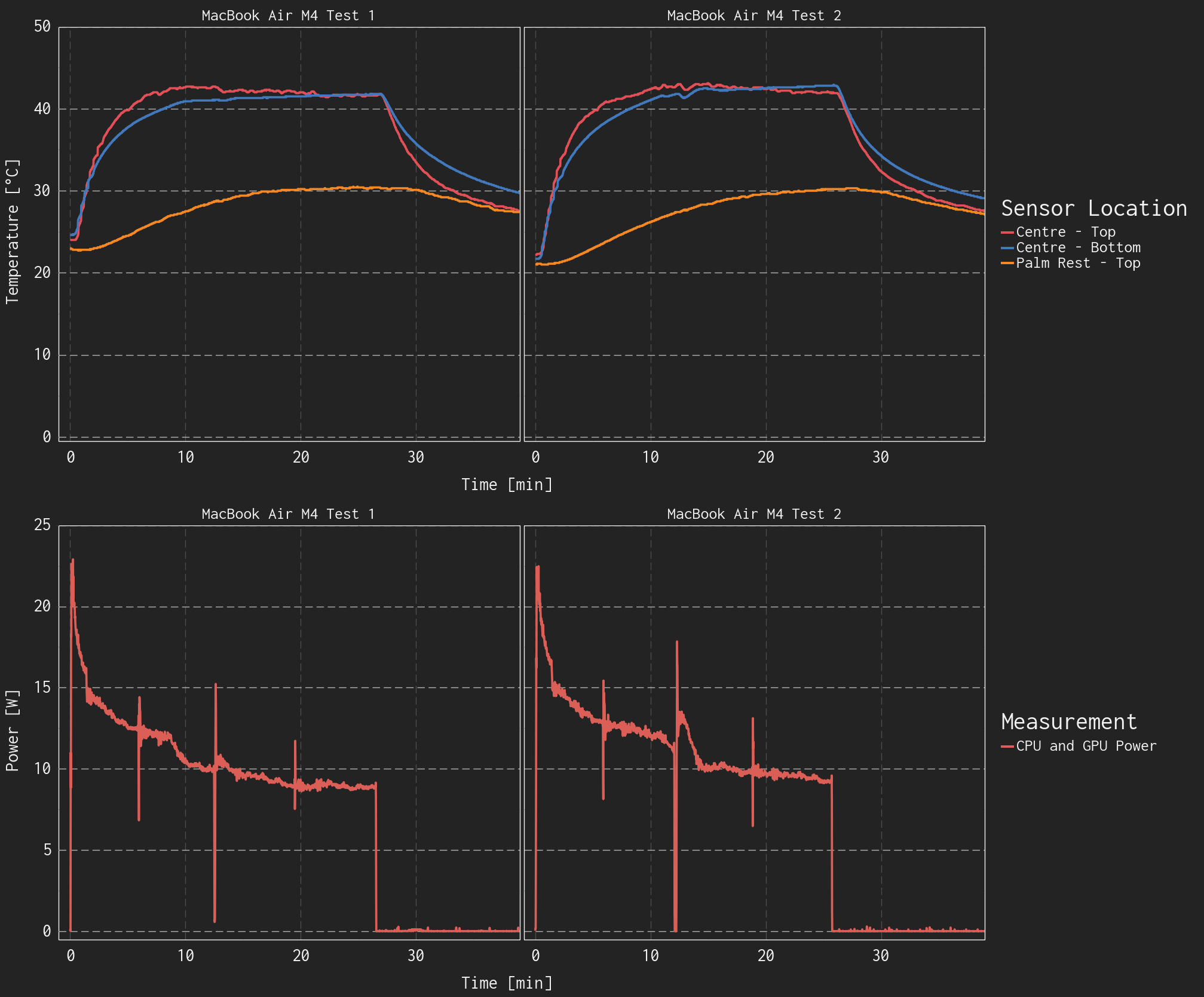Click the orange Palm Rest legend swatch
This screenshot has width=1204, height=997.
1007,263
